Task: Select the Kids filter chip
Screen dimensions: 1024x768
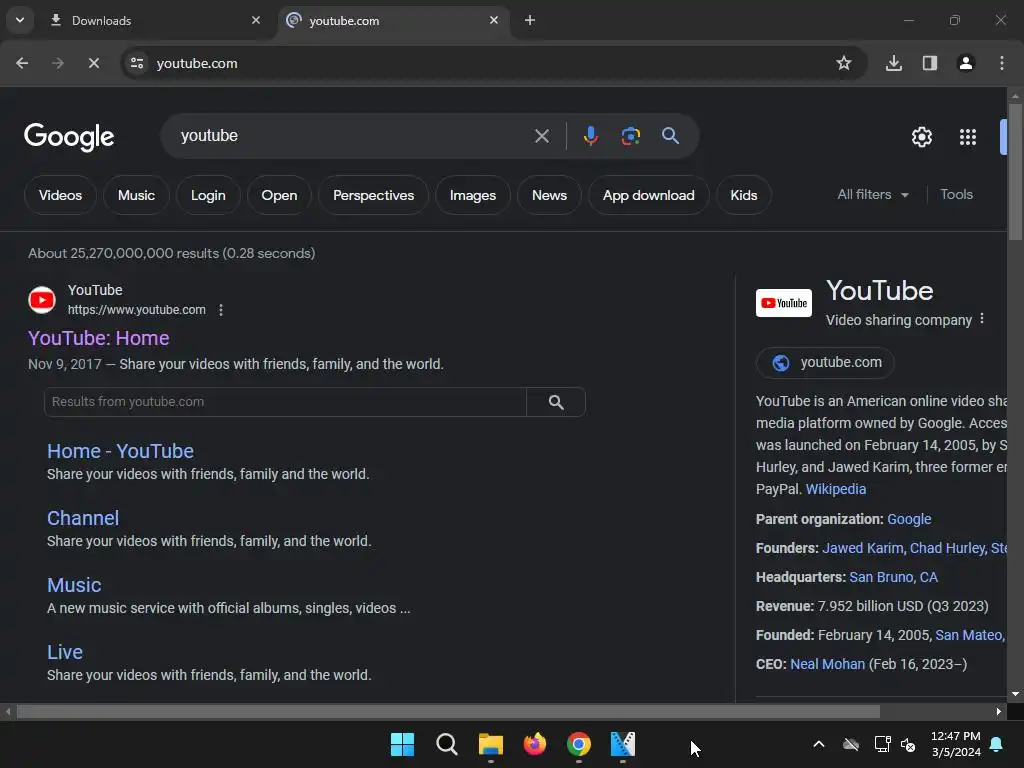Action: [x=744, y=195]
